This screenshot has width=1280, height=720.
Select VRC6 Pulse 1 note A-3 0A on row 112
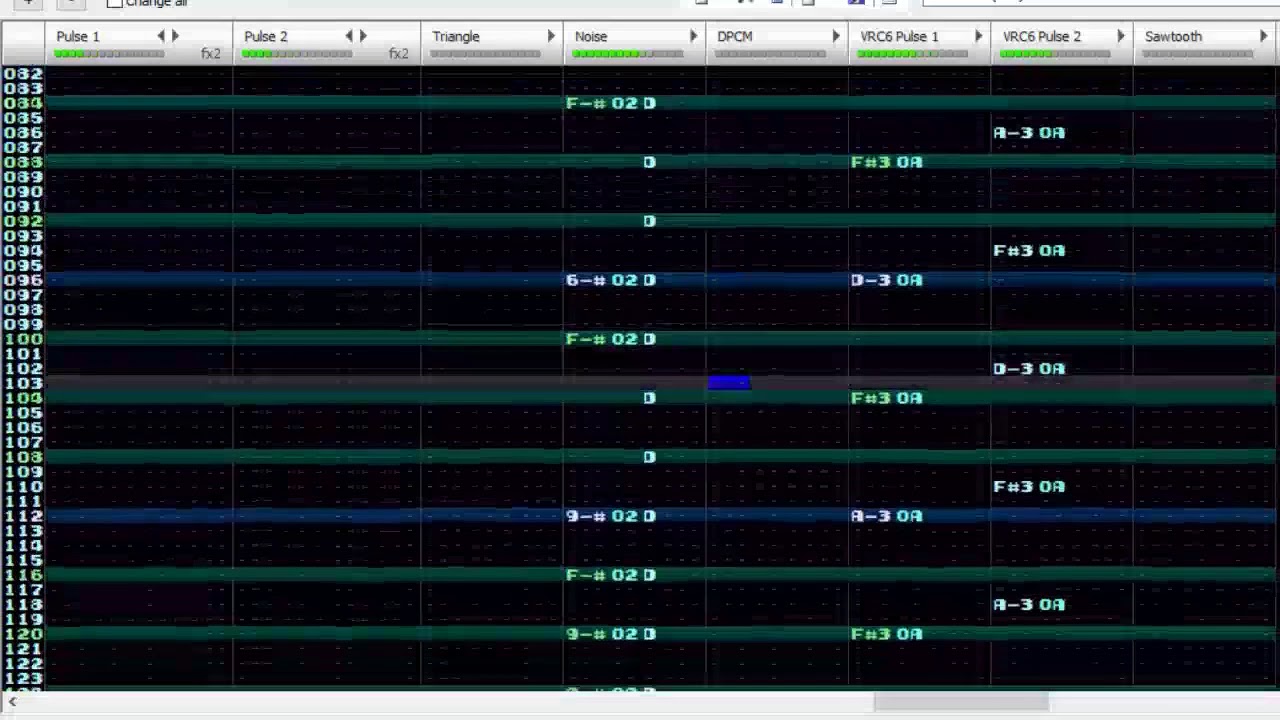887,516
